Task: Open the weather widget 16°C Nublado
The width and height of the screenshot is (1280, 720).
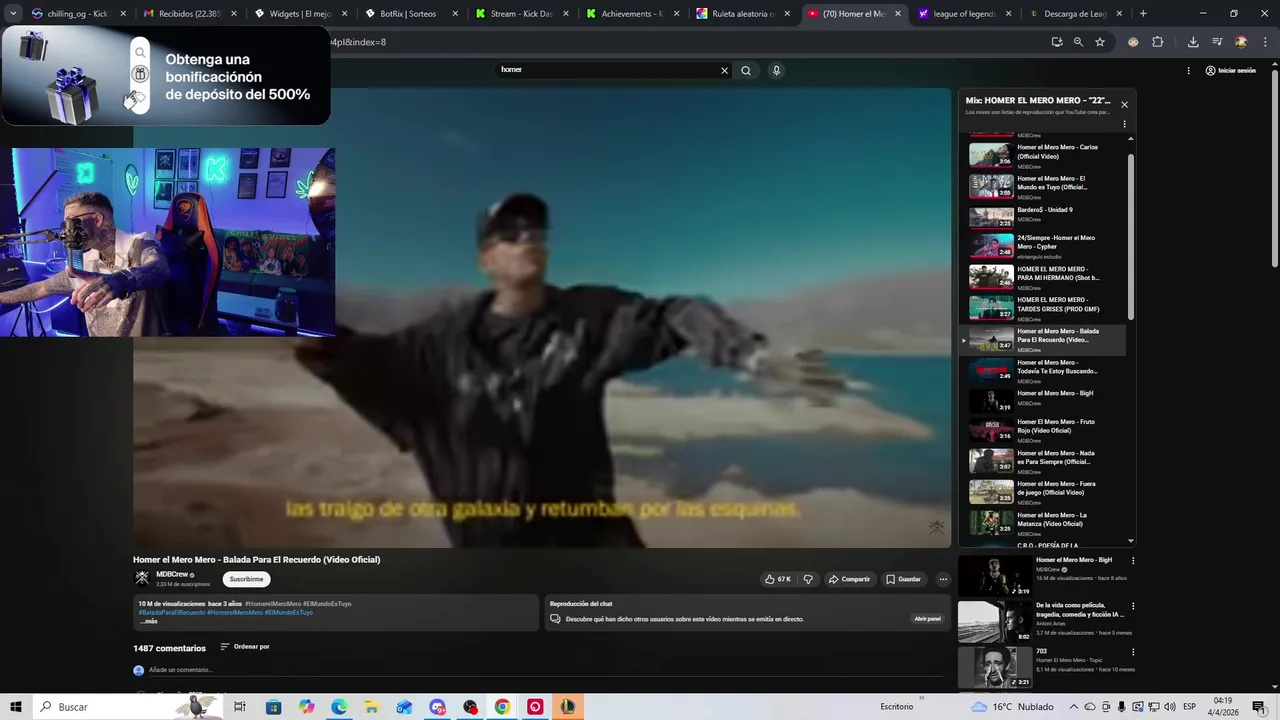Action: click(x=1012, y=707)
